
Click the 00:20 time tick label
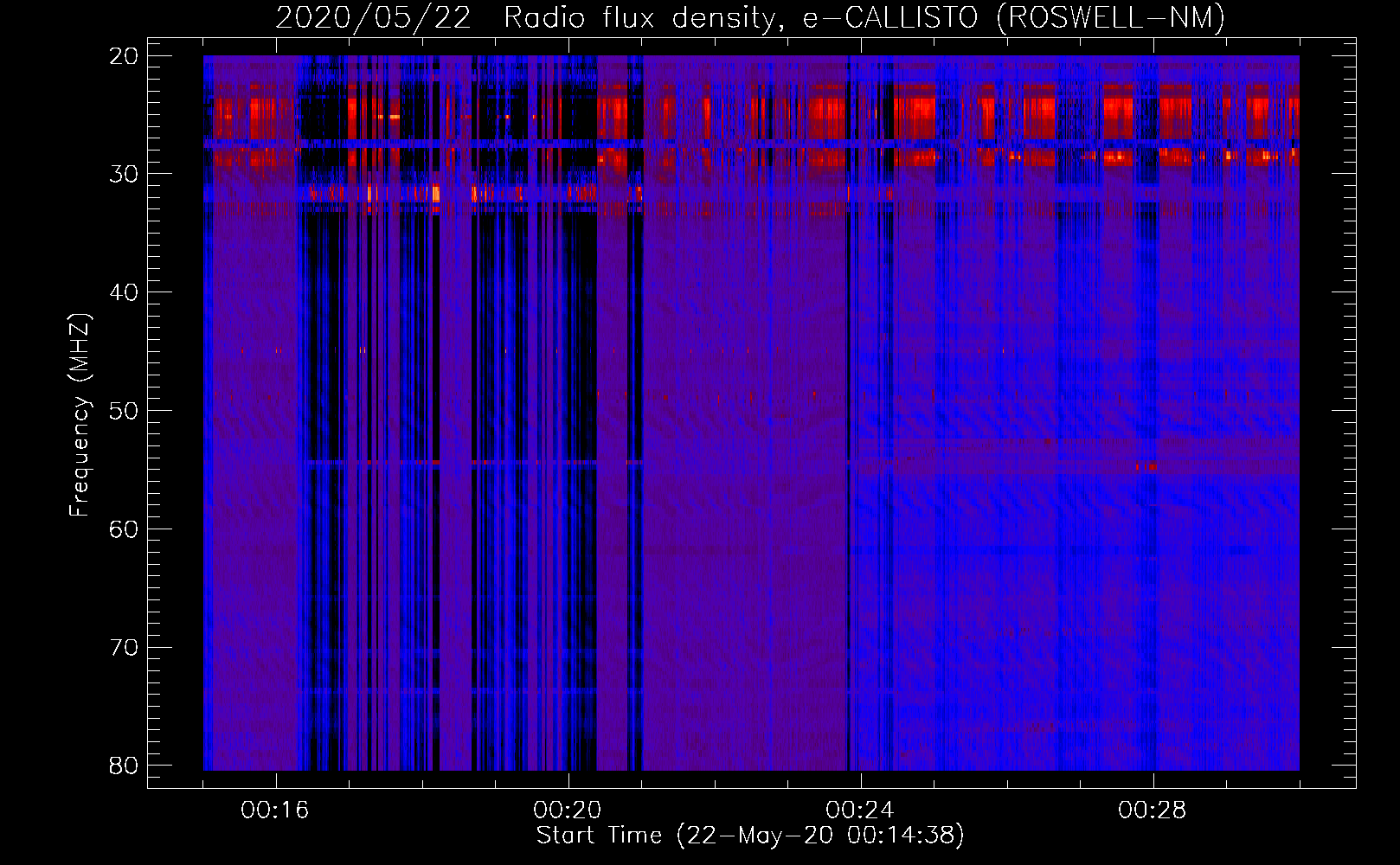568,811
